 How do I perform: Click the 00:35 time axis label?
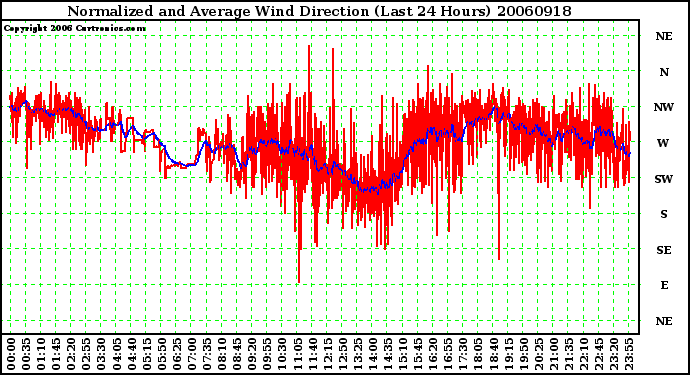(26, 354)
